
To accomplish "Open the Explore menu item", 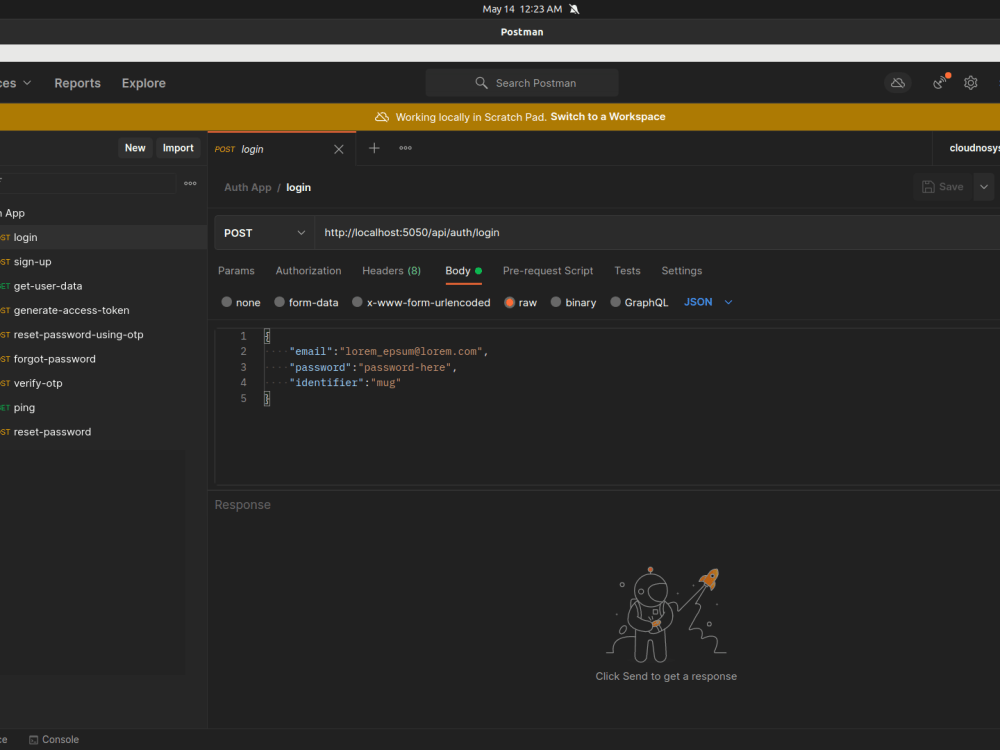I will pos(143,83).
